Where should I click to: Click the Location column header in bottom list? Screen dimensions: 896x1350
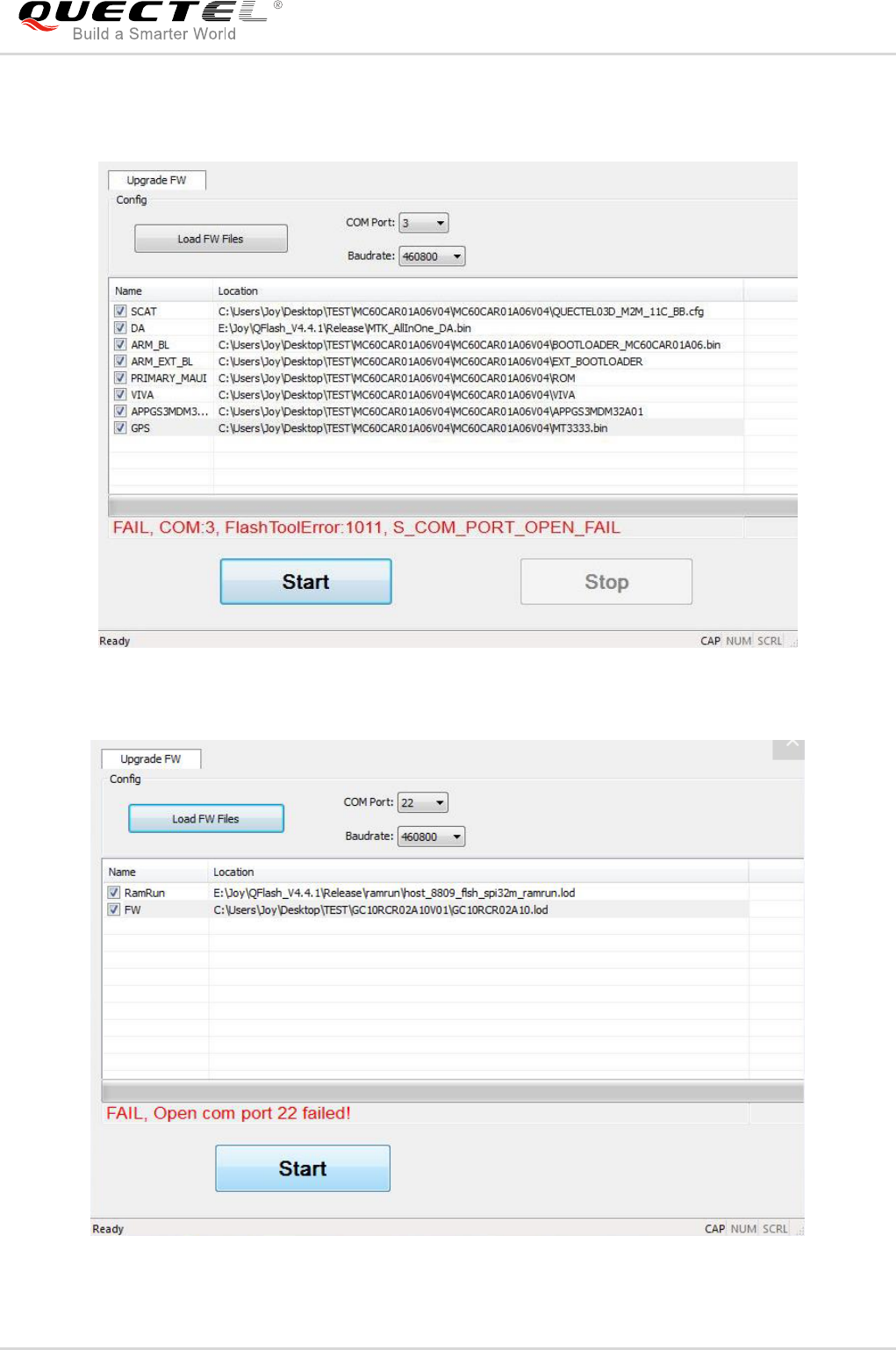479,872
